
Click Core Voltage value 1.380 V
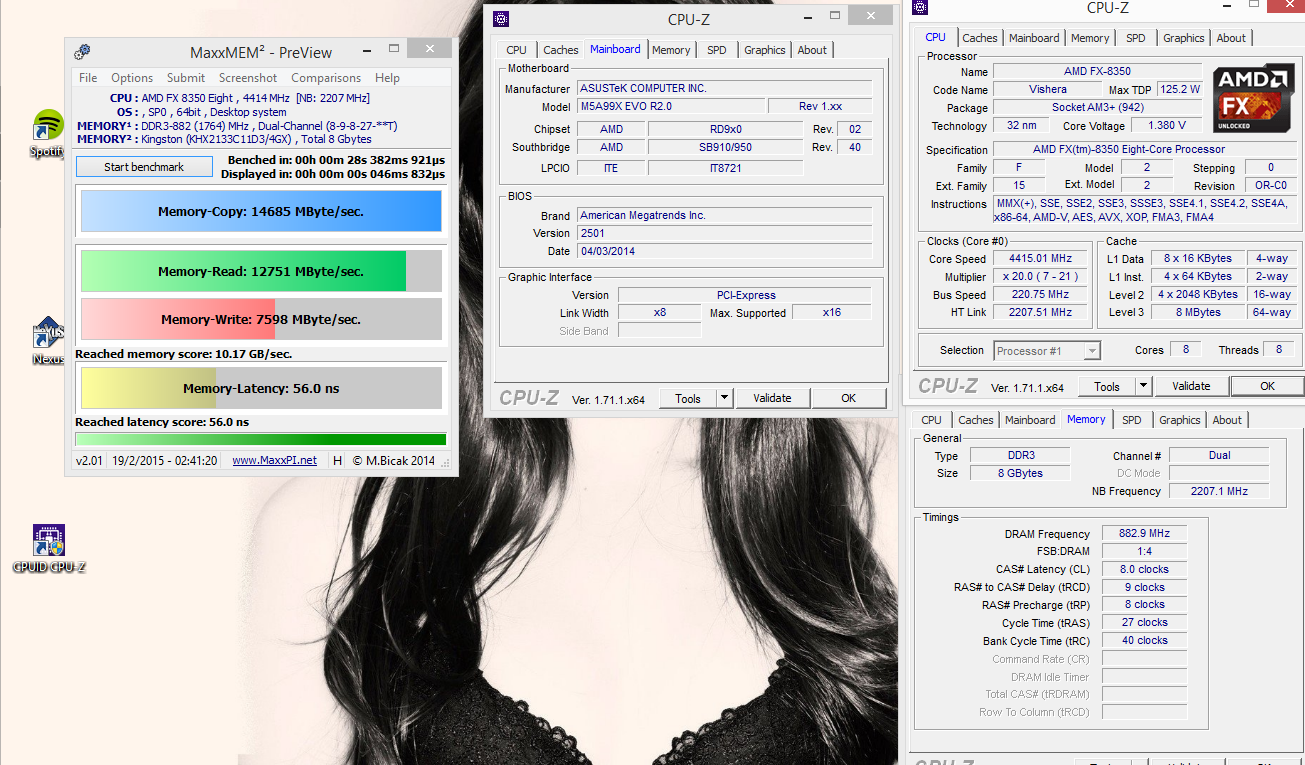click(x=1167, y=126)
